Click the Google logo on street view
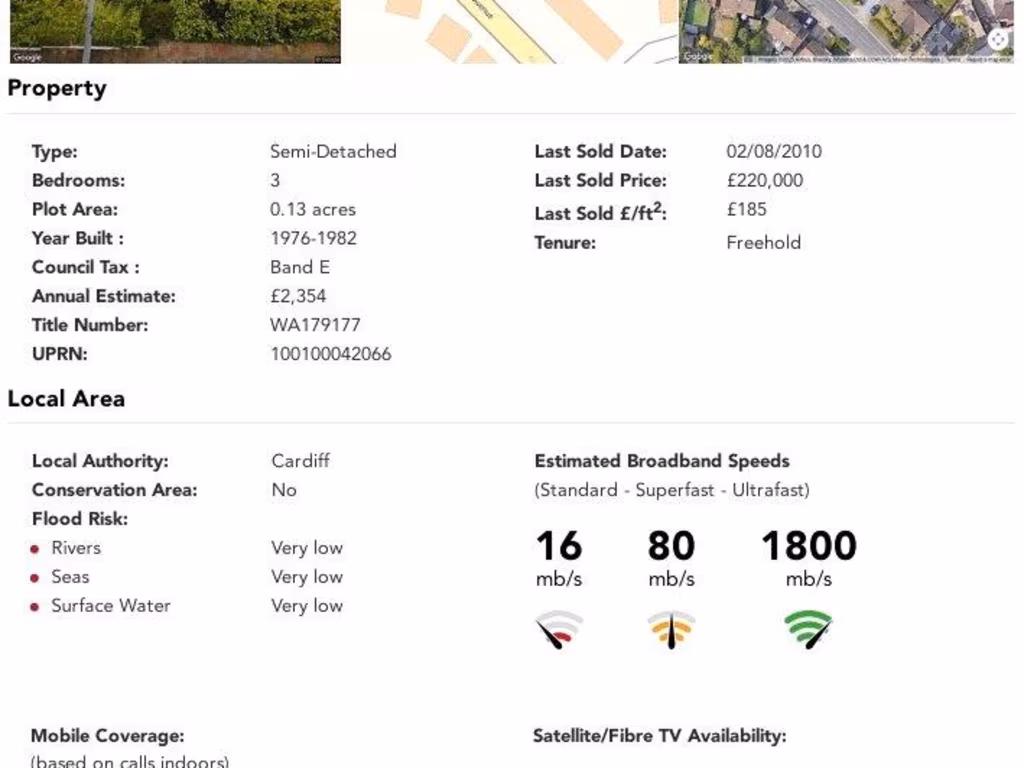1024x768 pixels. [27, 57]
